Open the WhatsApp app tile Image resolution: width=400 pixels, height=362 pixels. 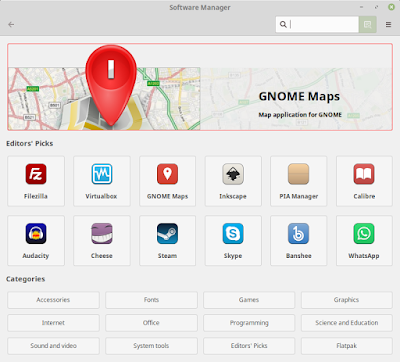coord(364,240)
